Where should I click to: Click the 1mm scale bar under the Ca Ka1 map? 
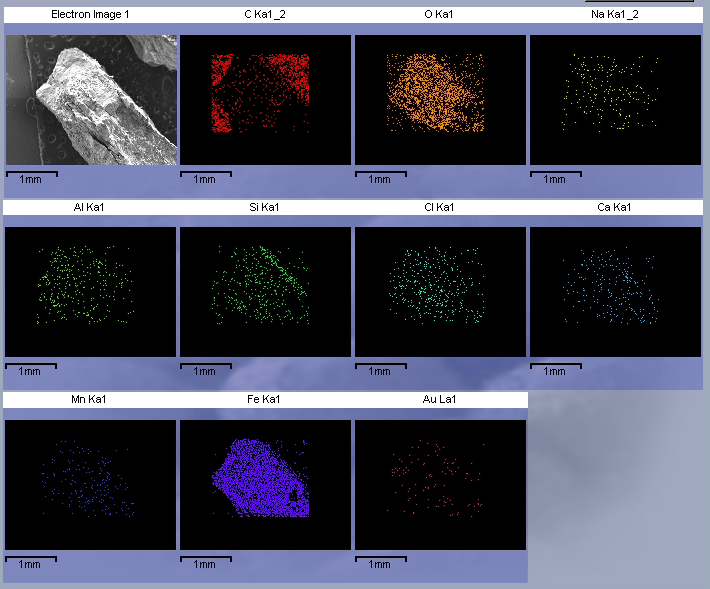(556, 369)
